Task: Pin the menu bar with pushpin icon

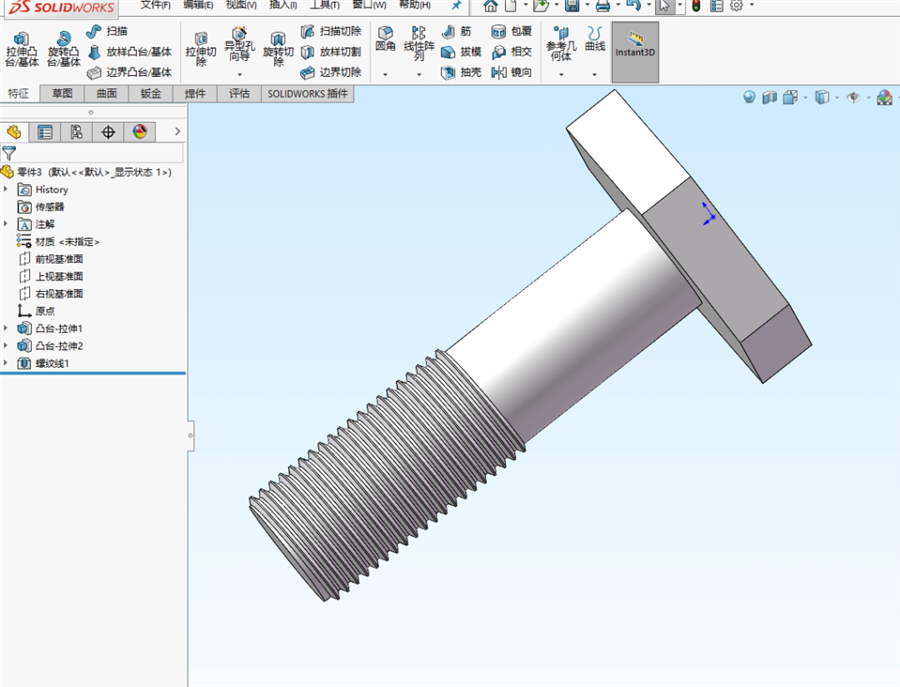Action: 456,5
